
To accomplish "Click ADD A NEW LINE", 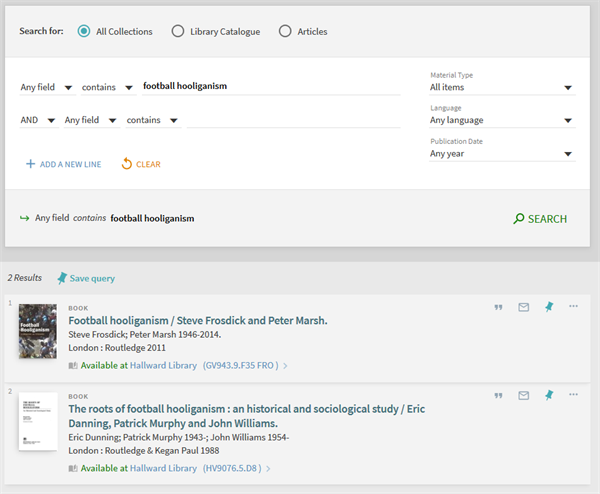I will pyautogui.click(x=63, y=164).
